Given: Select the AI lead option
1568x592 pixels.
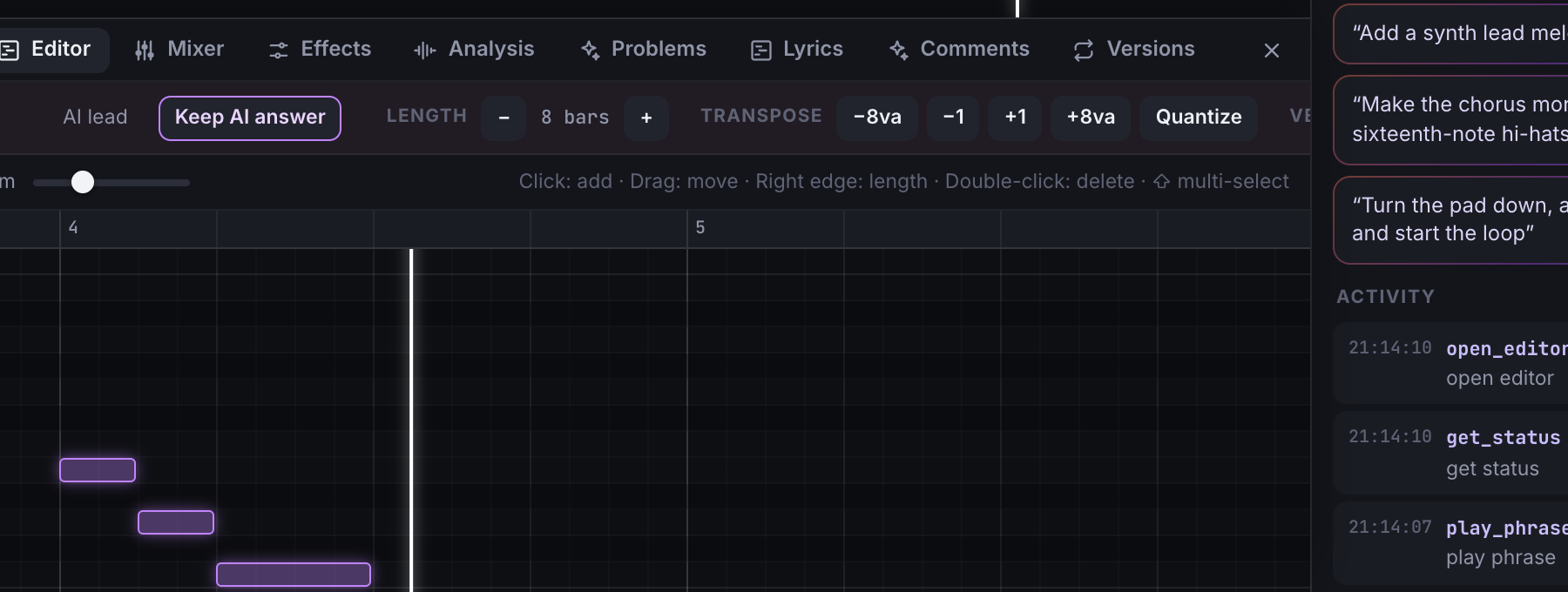Looking at the screenshot, I should (x=95, y=118).
